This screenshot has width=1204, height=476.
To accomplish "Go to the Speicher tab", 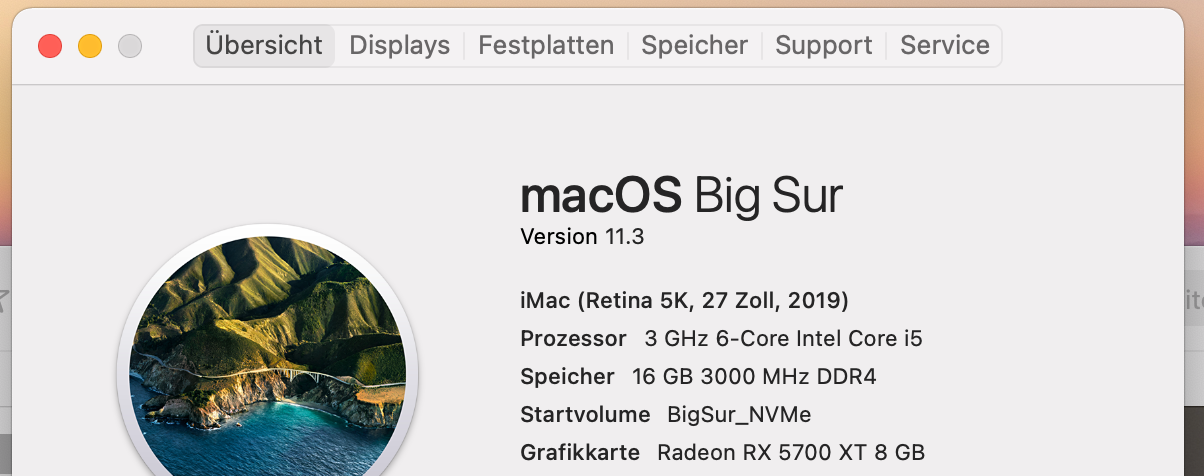I will click(694, 46).
